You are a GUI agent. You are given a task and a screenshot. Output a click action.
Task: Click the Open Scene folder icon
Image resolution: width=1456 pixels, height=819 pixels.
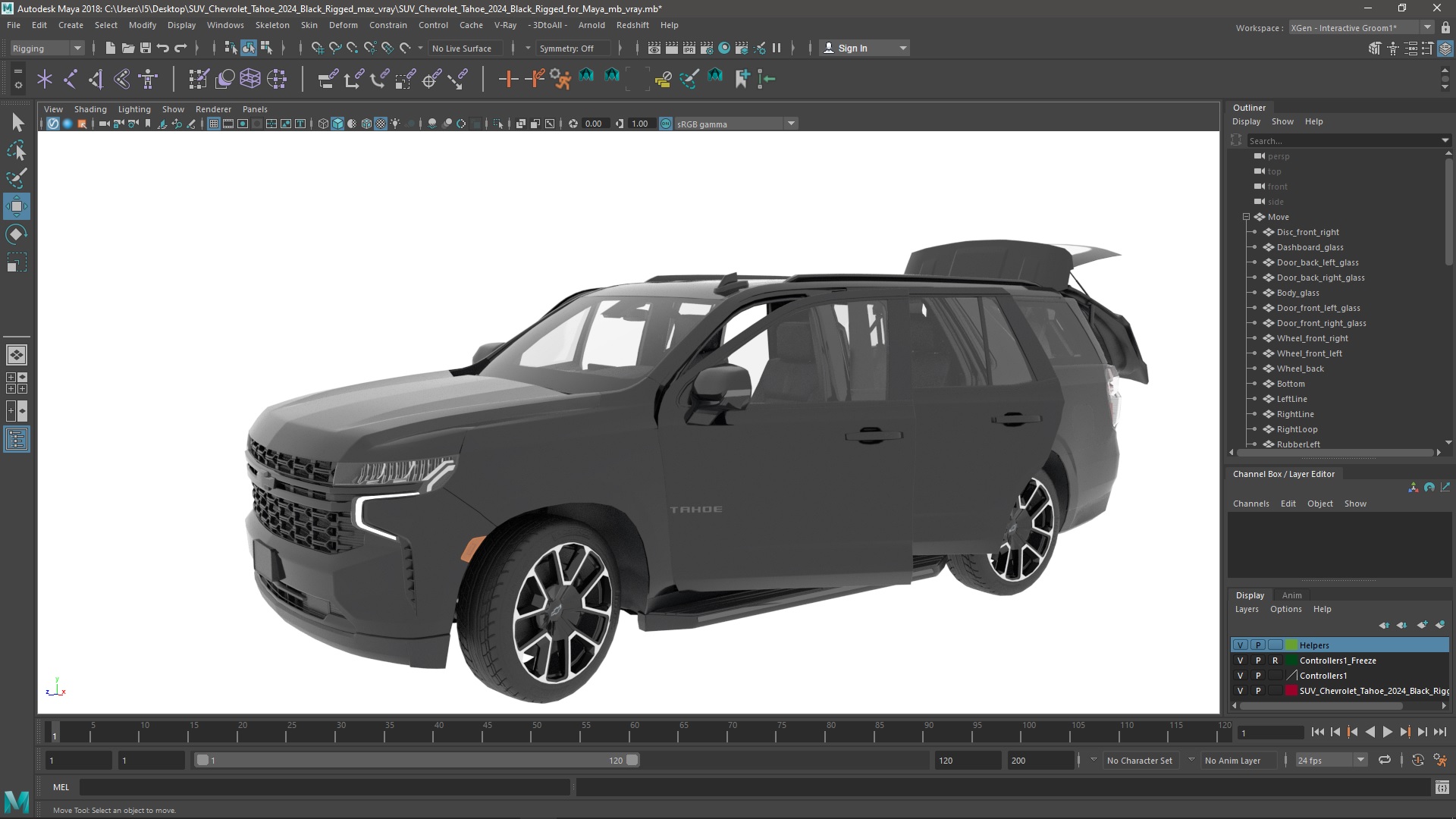(x=127, y=48)
